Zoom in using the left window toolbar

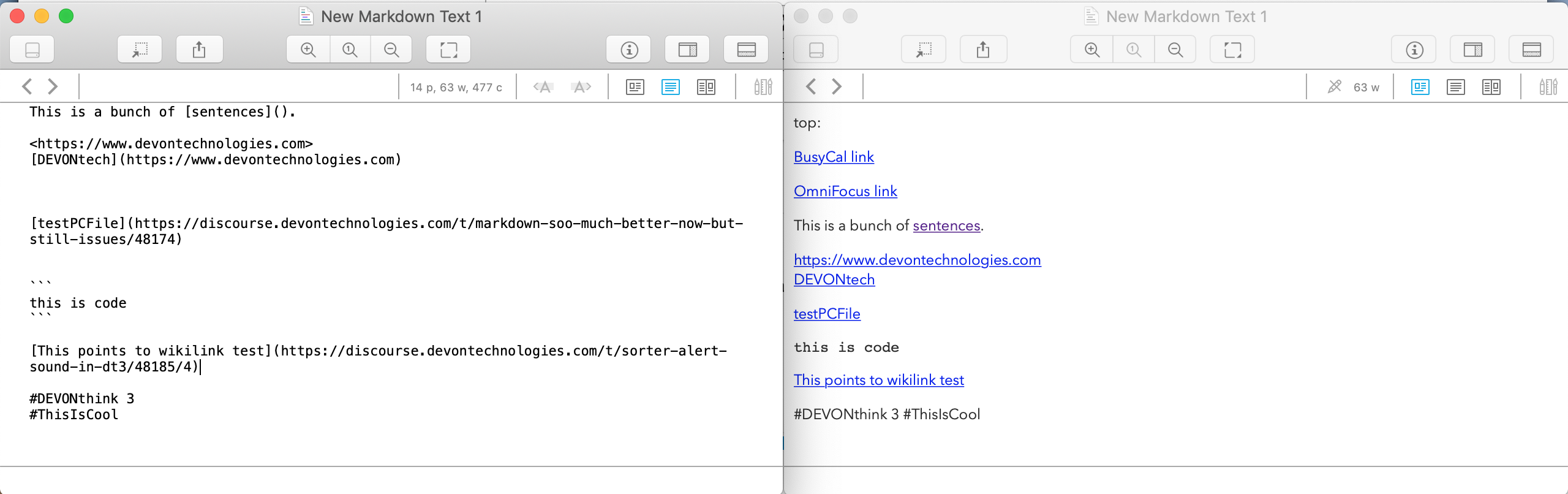click(x=309, y=50)
